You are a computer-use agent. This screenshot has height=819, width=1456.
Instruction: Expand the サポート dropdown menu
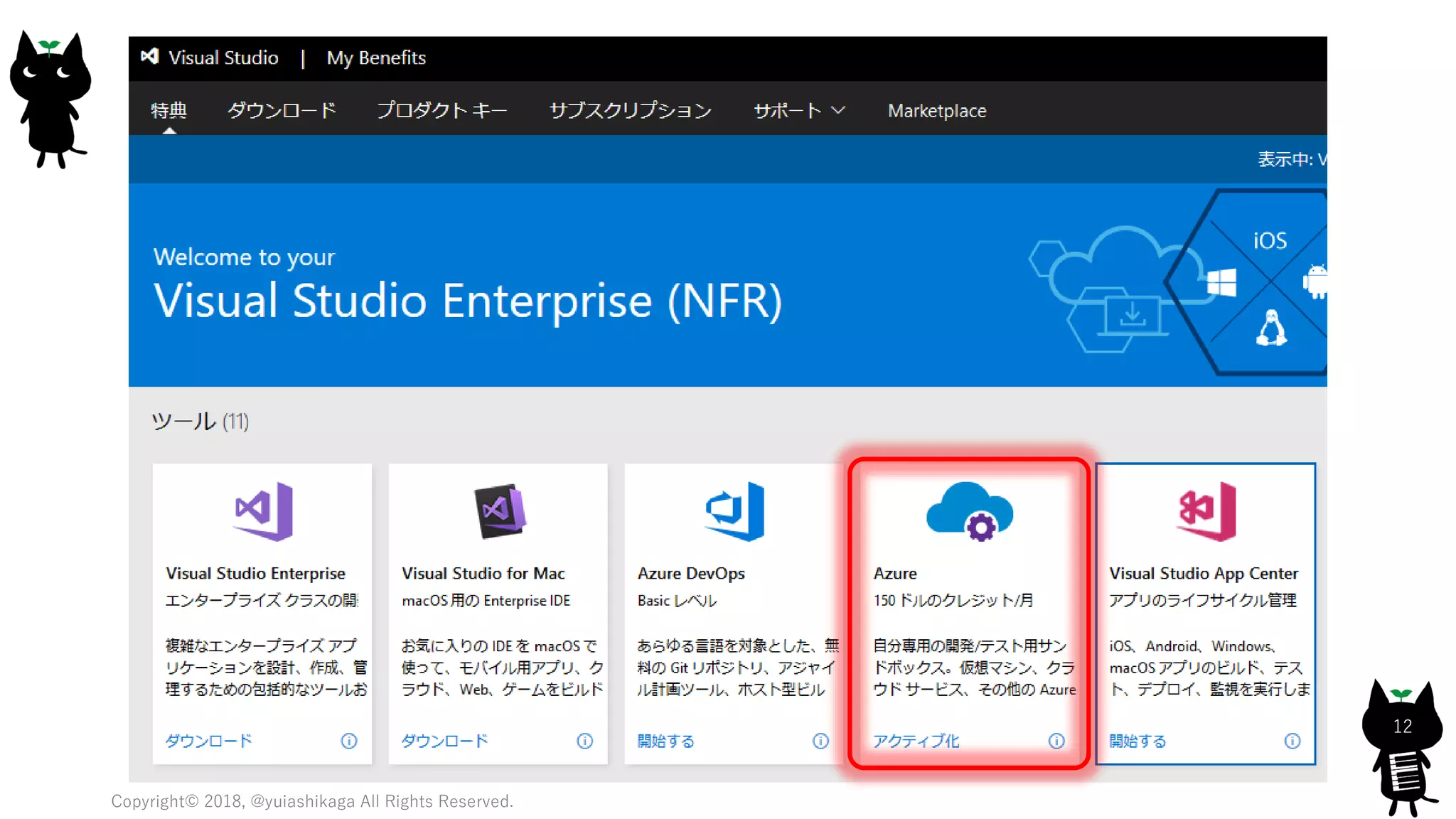click(799, 111)
